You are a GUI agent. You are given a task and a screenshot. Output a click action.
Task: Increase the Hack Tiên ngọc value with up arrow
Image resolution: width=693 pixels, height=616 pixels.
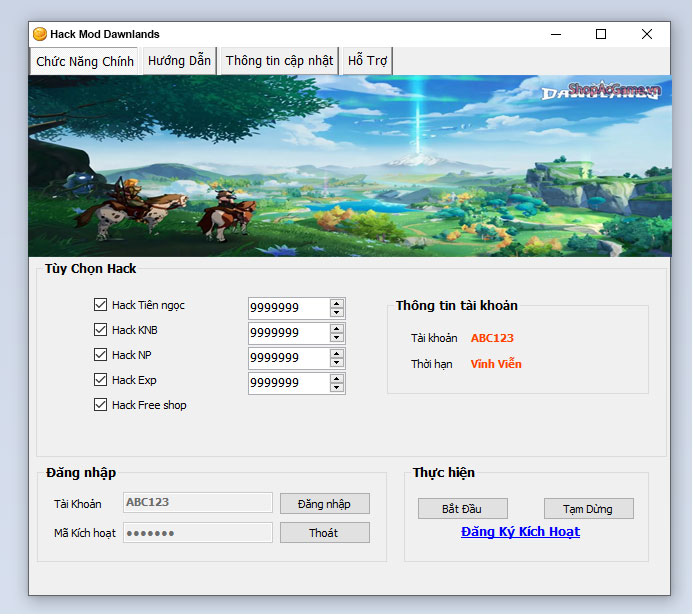click(x=337, y=303)
